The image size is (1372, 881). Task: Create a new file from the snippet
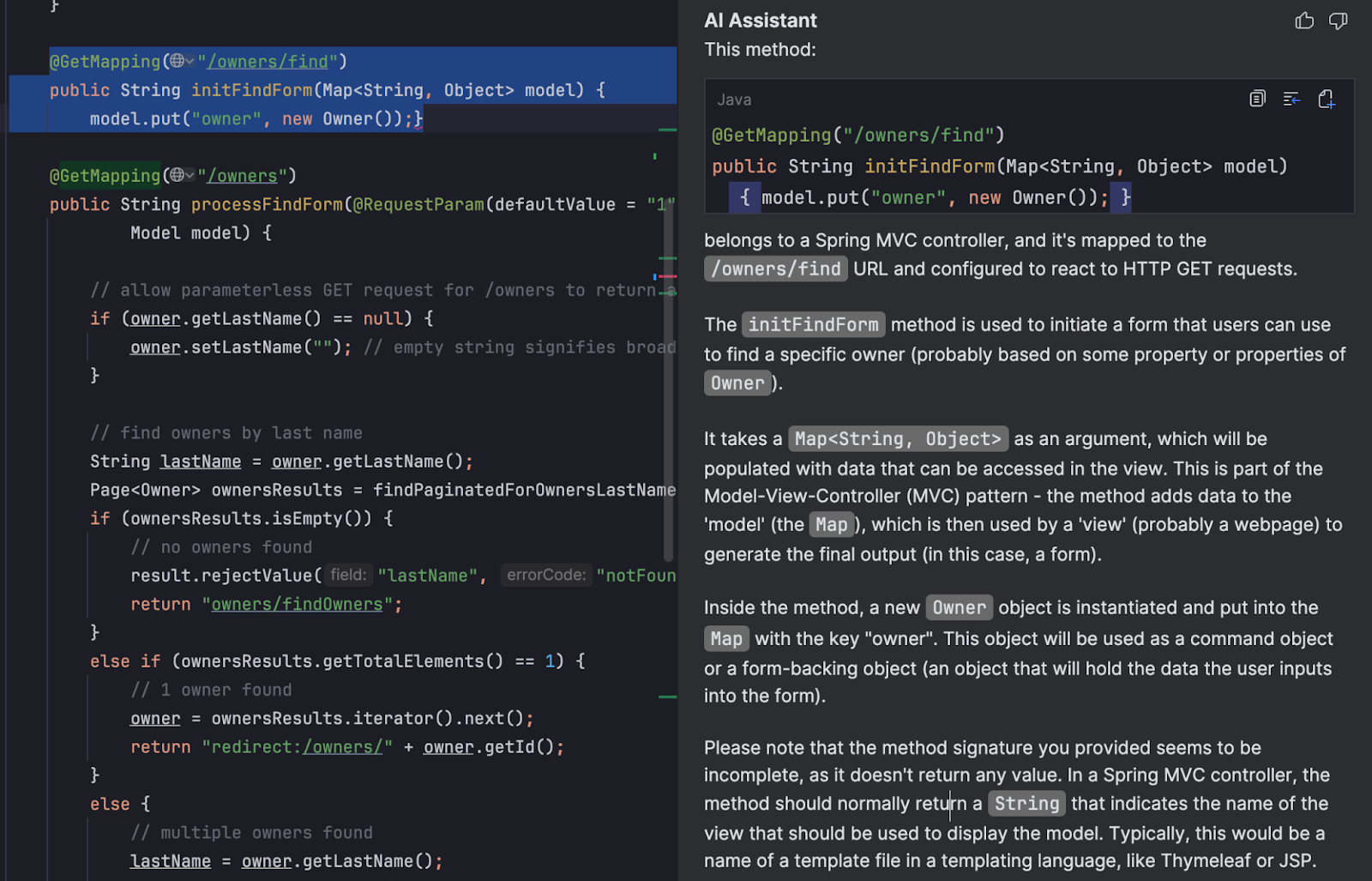tap(1327, 100)
